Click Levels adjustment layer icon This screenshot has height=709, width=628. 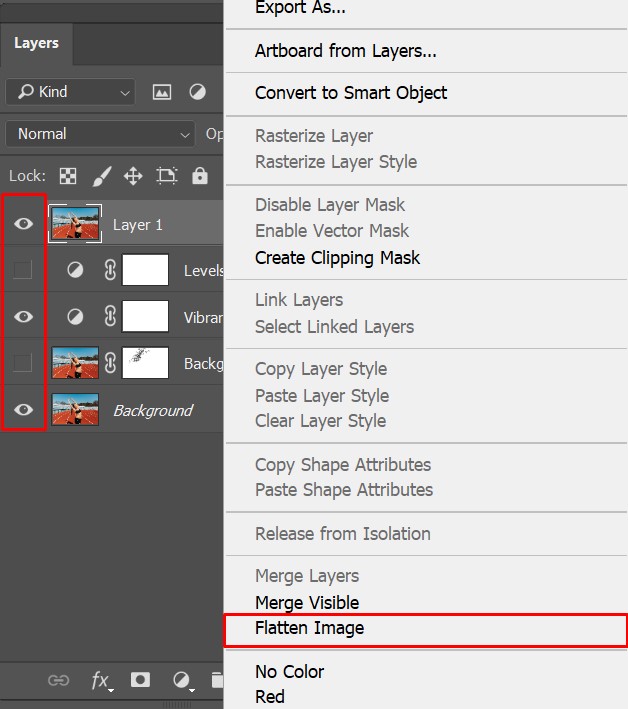pyautogui.click(x=75, y=270)
